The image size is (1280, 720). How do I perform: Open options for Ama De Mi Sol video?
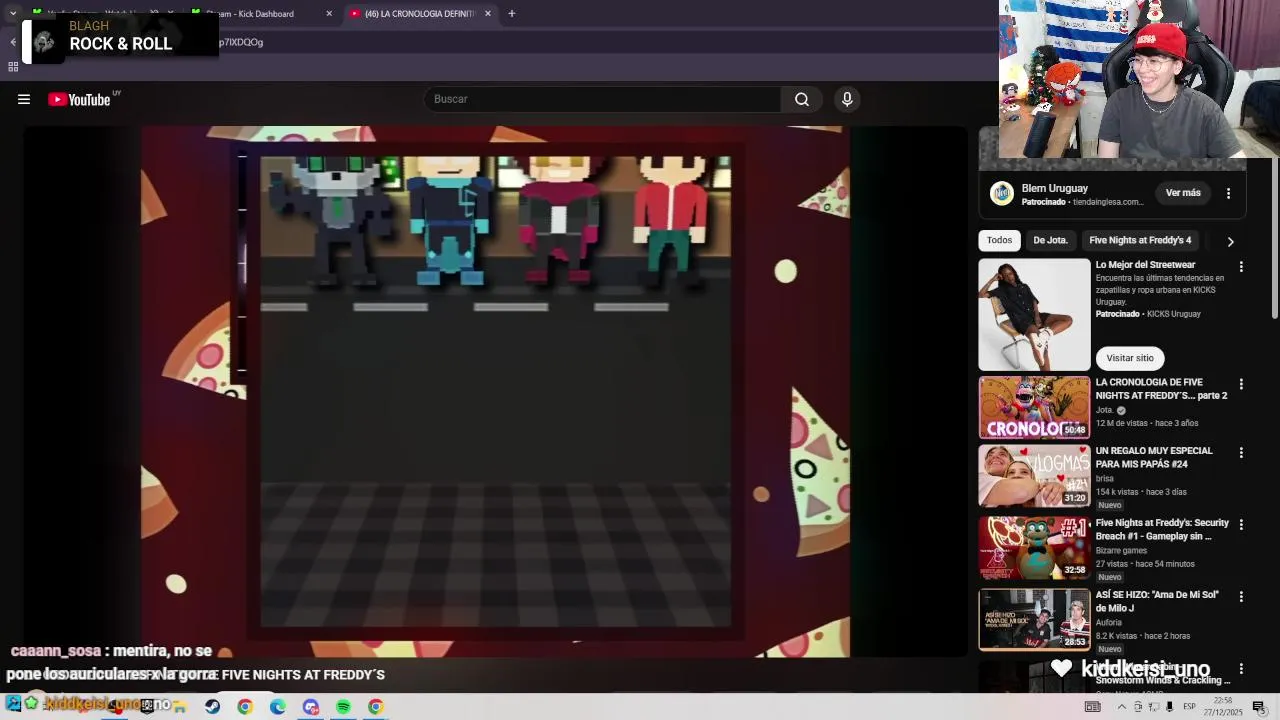pos(1241,597)
